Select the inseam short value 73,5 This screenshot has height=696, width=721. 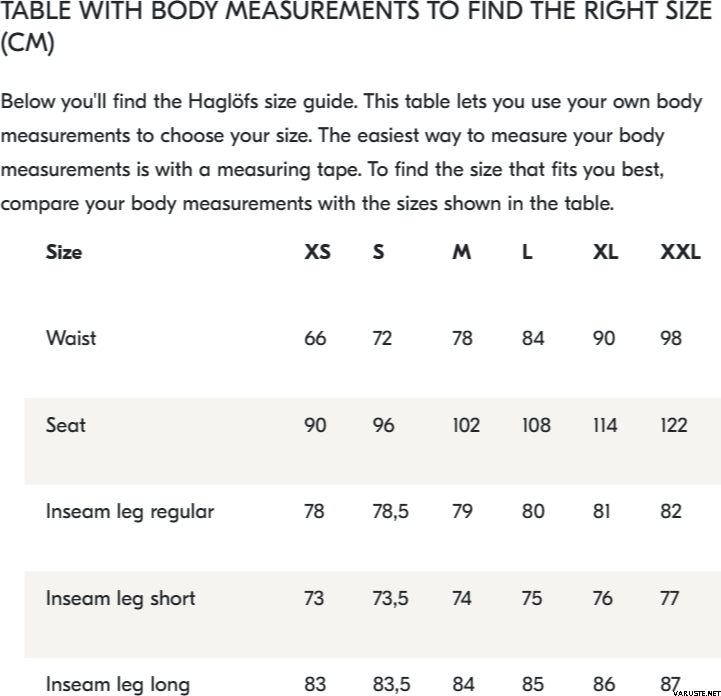click(x=390, y=599)
